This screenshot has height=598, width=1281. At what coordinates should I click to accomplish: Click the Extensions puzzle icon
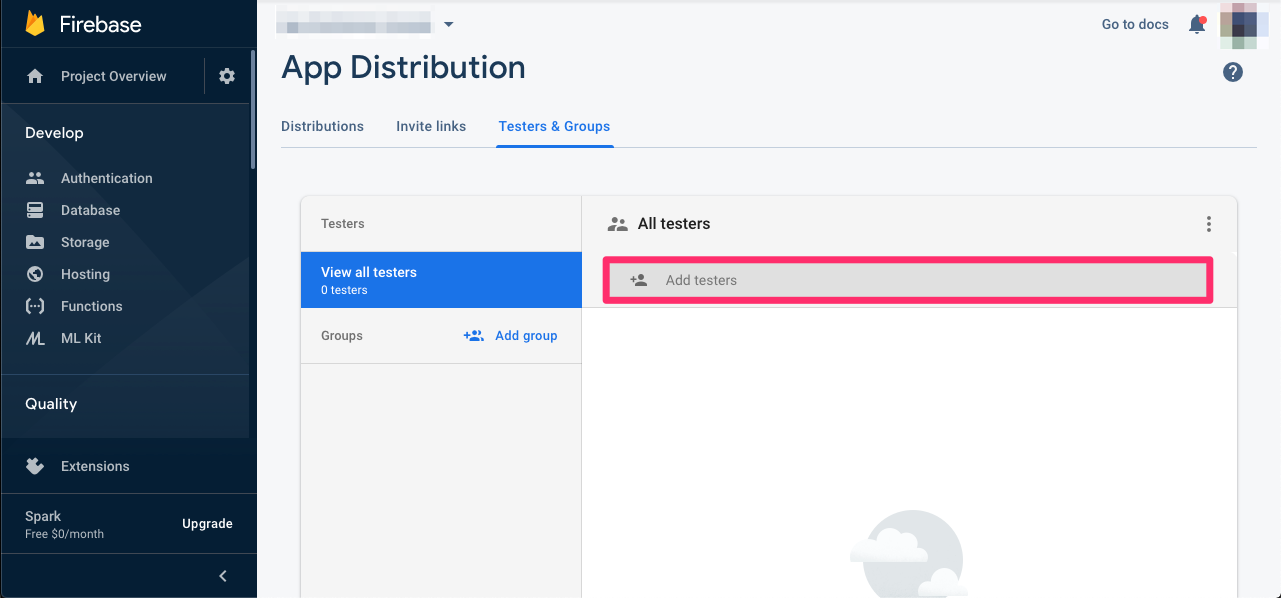(x=35, y=466)
